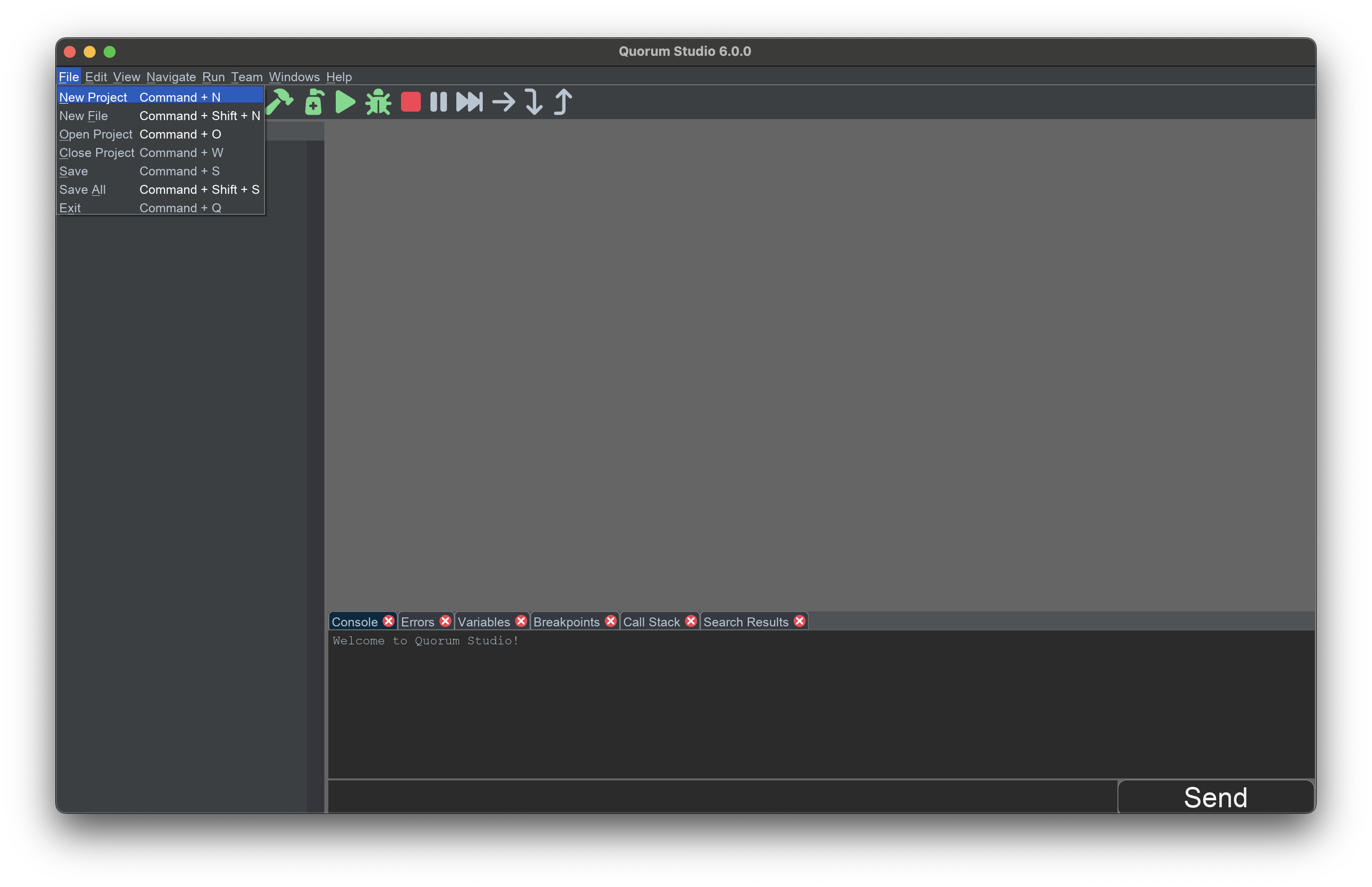Click the Clean and Build spray icon
Image resolution: width=1372 pixels, height=887 pixels.
point(314,102)
